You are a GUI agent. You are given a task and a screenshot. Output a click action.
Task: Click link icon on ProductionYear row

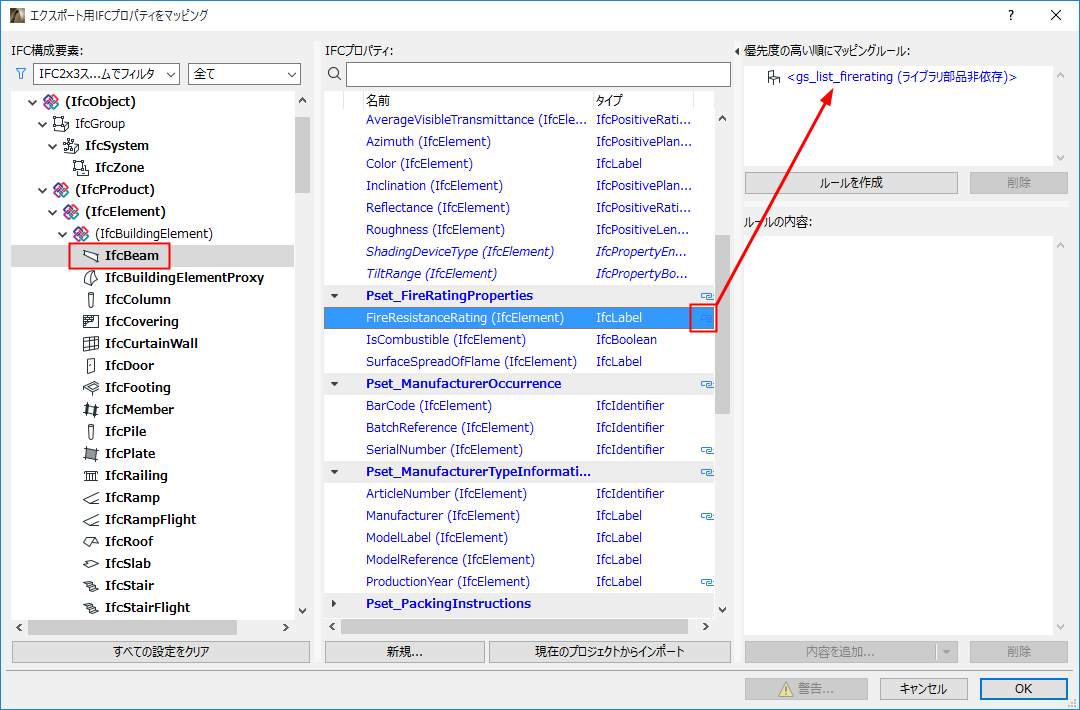point(707,582)
